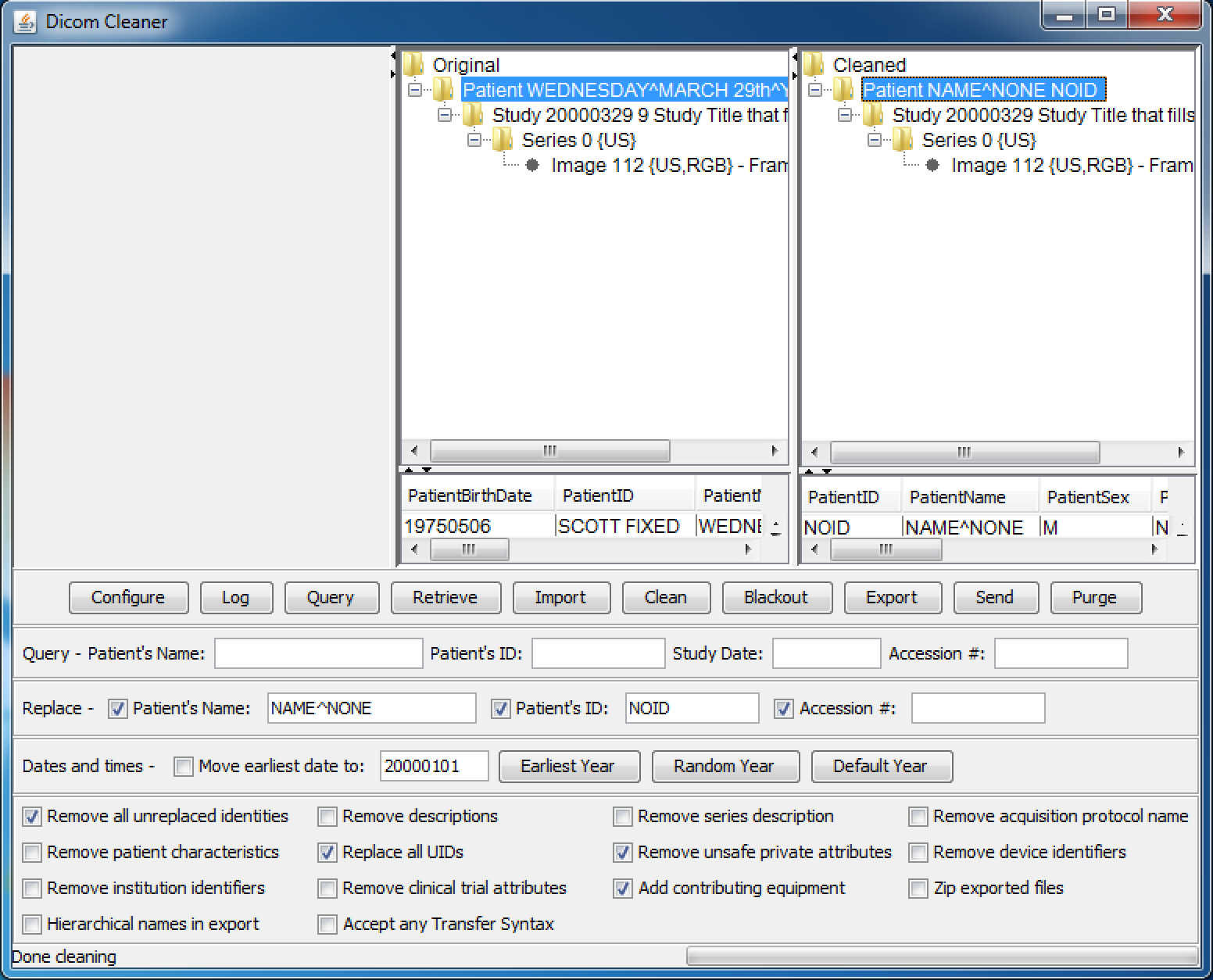Collapse the Study node in Original tree

pyautogui.click(x=445, y=115)
